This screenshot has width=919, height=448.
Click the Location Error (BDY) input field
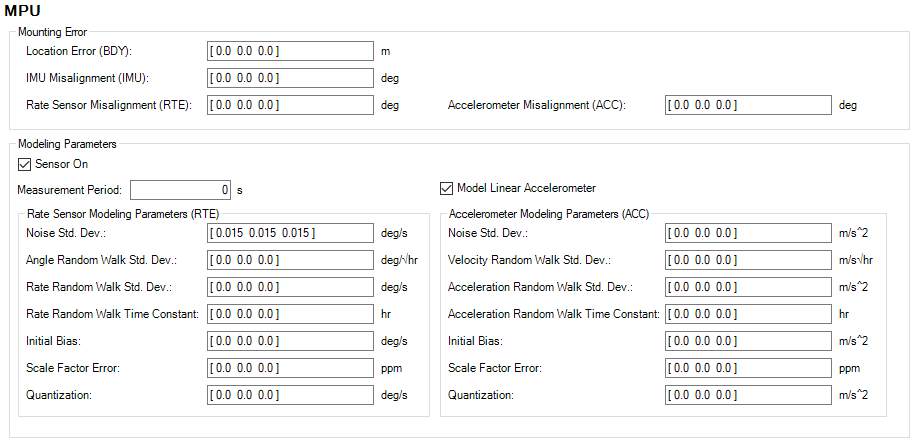(x=290, y=50)
